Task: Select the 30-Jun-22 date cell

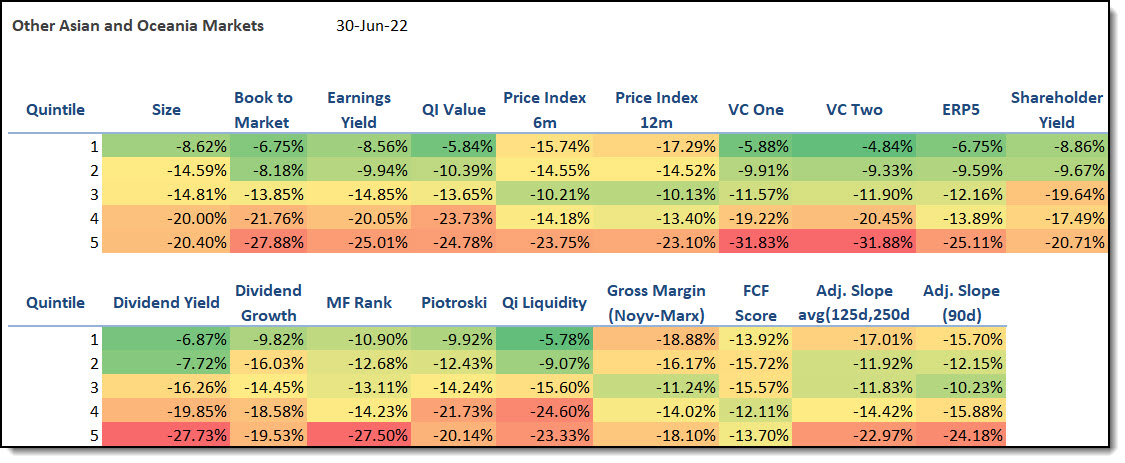Action: [x=372, y=25]
